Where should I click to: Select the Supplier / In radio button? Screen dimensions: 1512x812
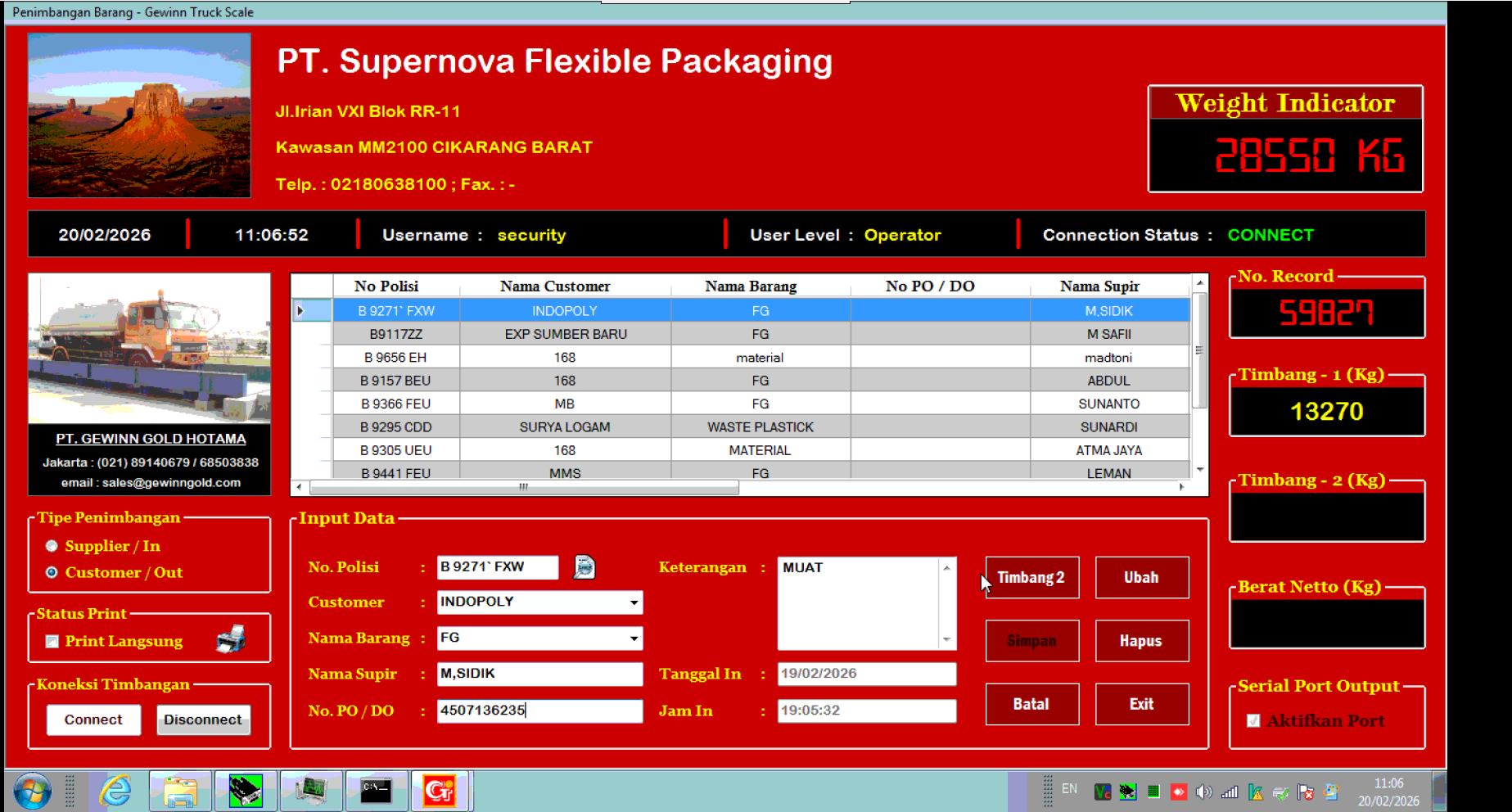(52, 546)
